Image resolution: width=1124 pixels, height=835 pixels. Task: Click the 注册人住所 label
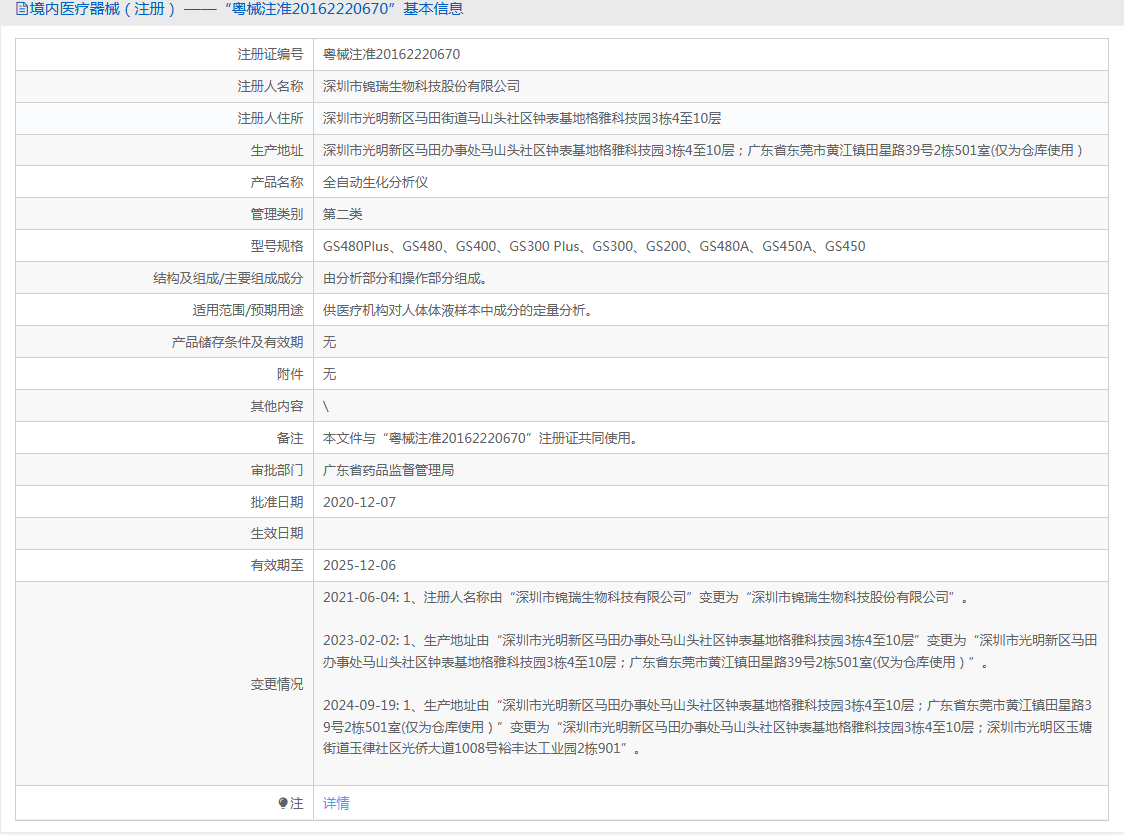[x=270, y=118]
